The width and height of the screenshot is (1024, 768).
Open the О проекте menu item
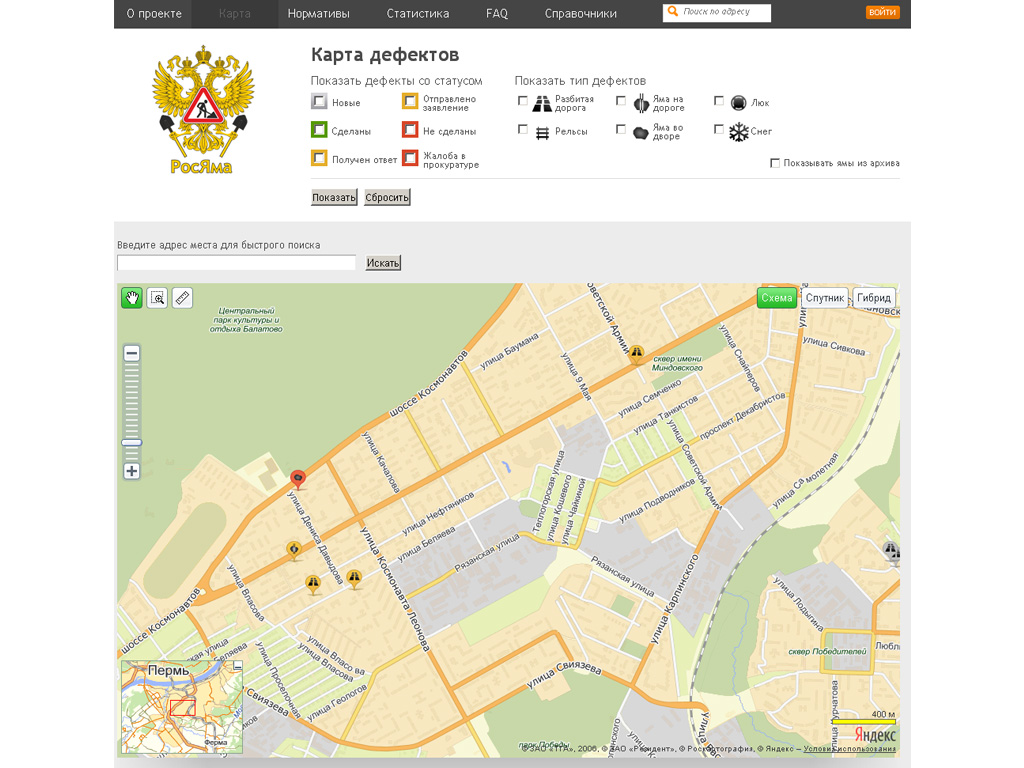point(154,14)
